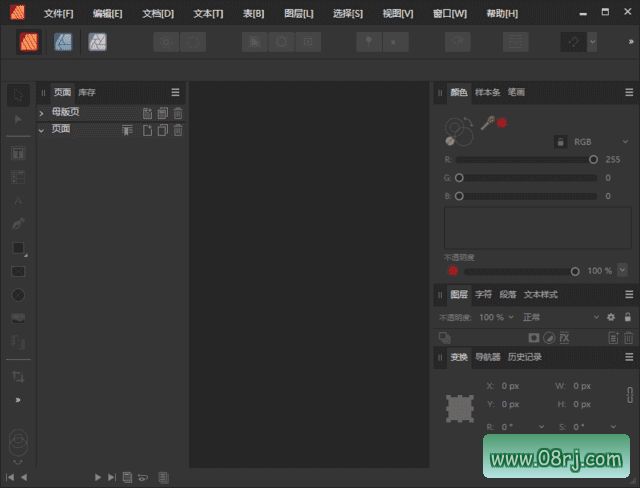Click the adjustments icon in Layers panel
This screenshot has height=488, width=640.
point(549,337)
